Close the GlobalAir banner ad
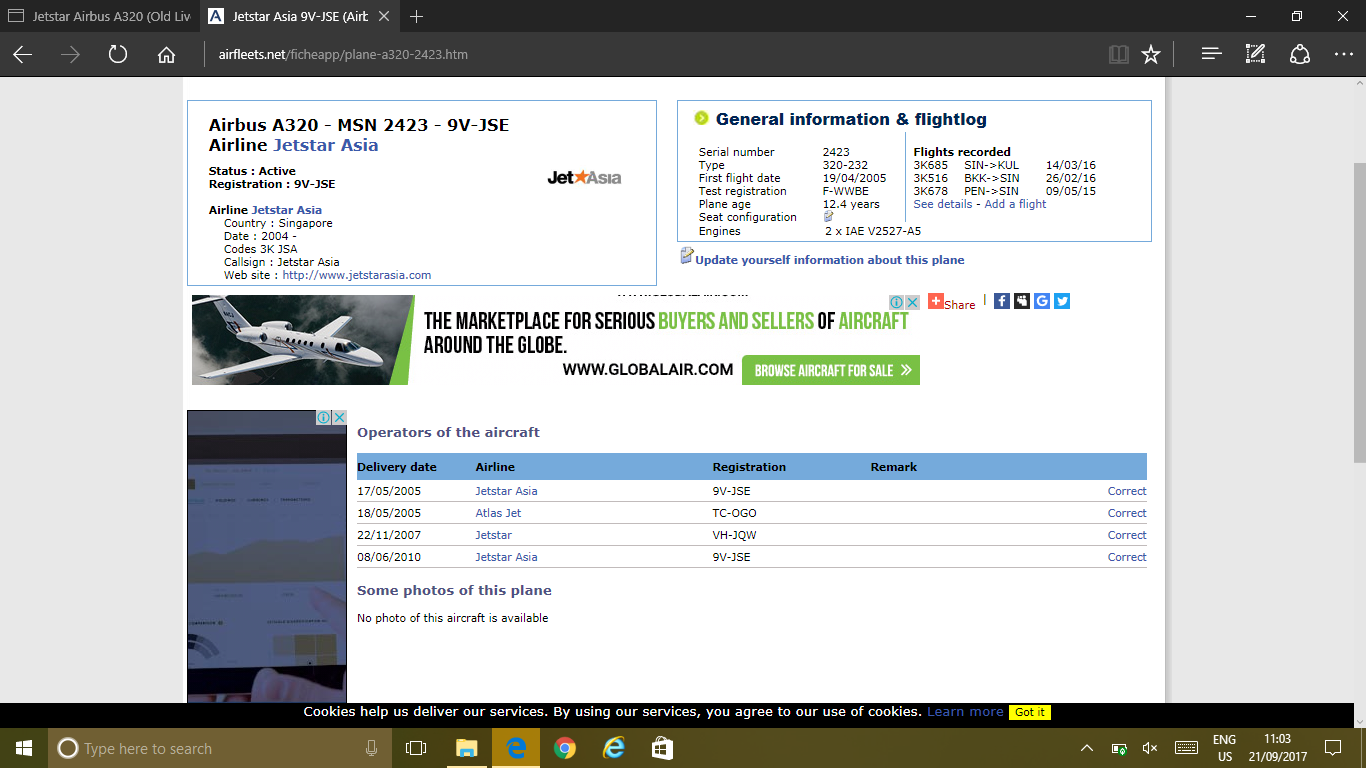Viewport: 1366px width, 768px height. coord(912,302)
